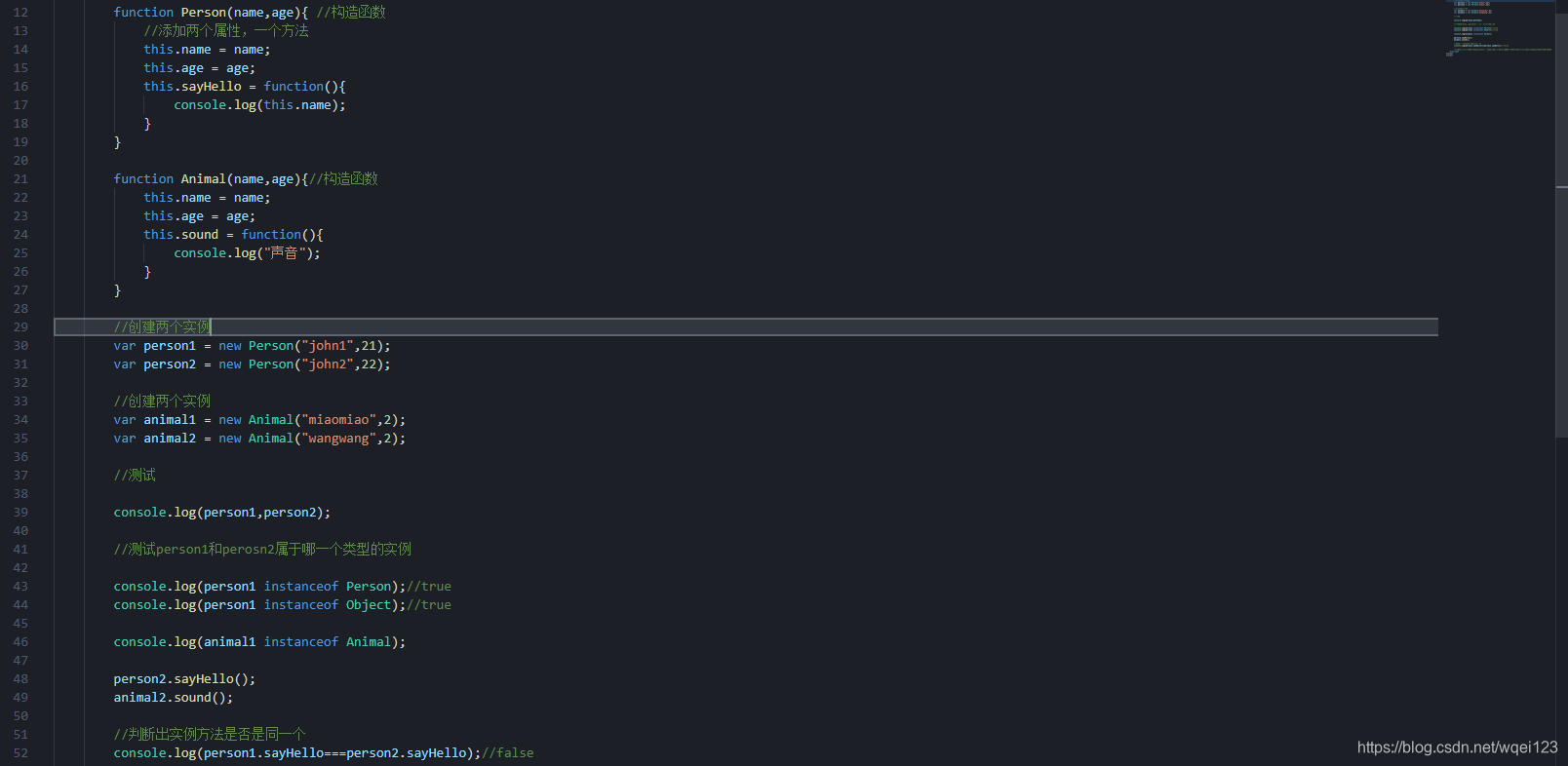Click 'this.name = name;' on line 14
Viewport: 1568px width, 766px height.
pos(207,50)
